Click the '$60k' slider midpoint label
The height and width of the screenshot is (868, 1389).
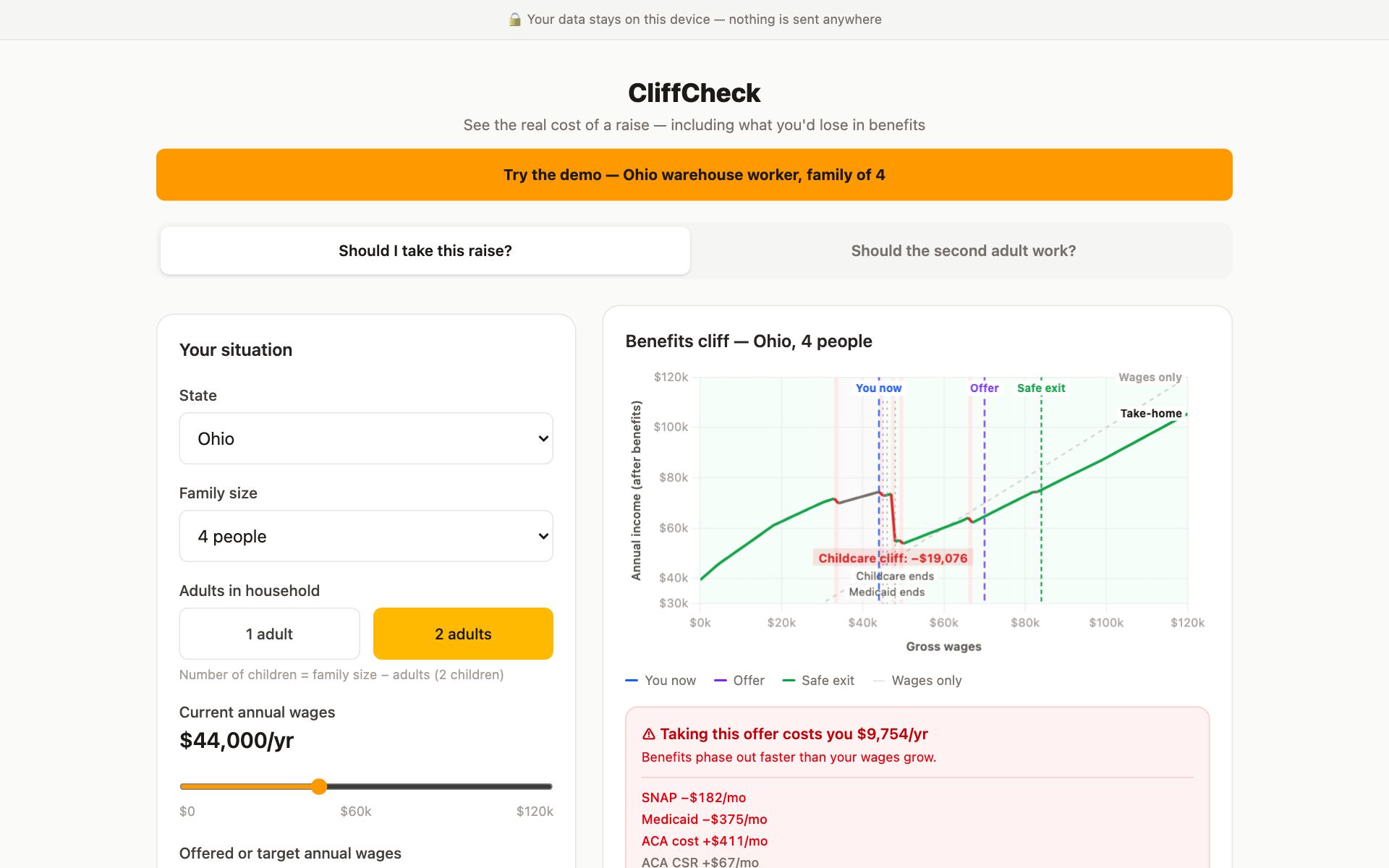click(x=356, y=812)
